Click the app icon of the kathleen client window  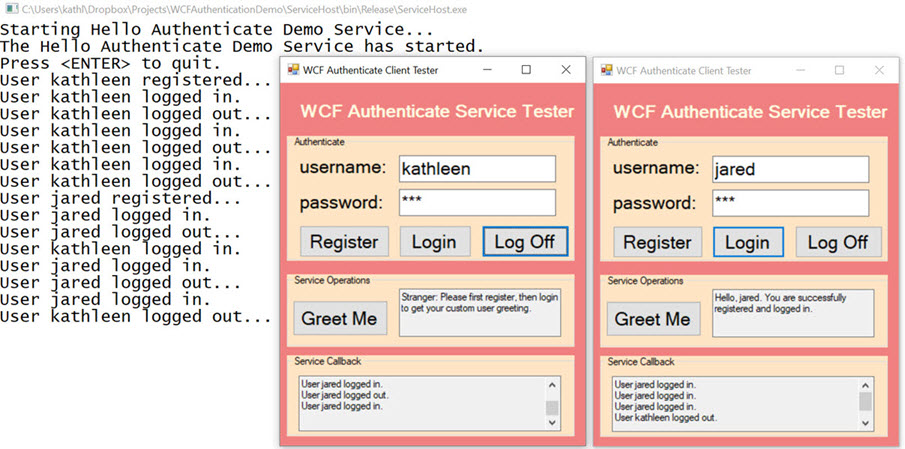[x=293, y=70]
